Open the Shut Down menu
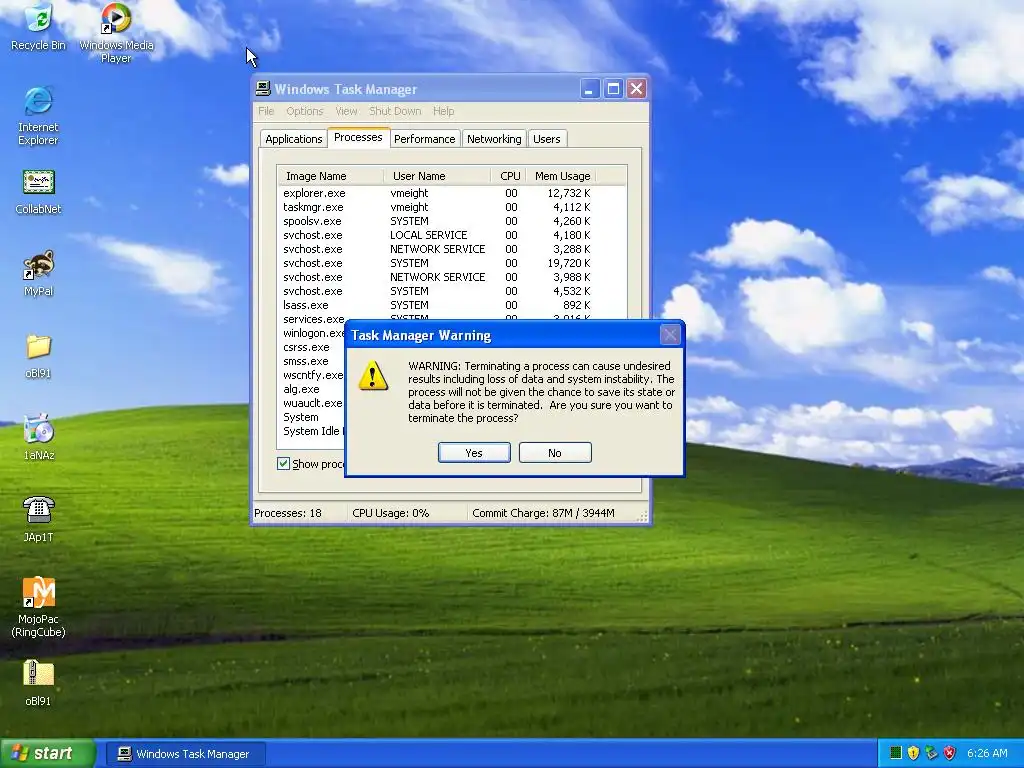Image resolution: width=1024 pixels, height=768 pixels. 395,111
